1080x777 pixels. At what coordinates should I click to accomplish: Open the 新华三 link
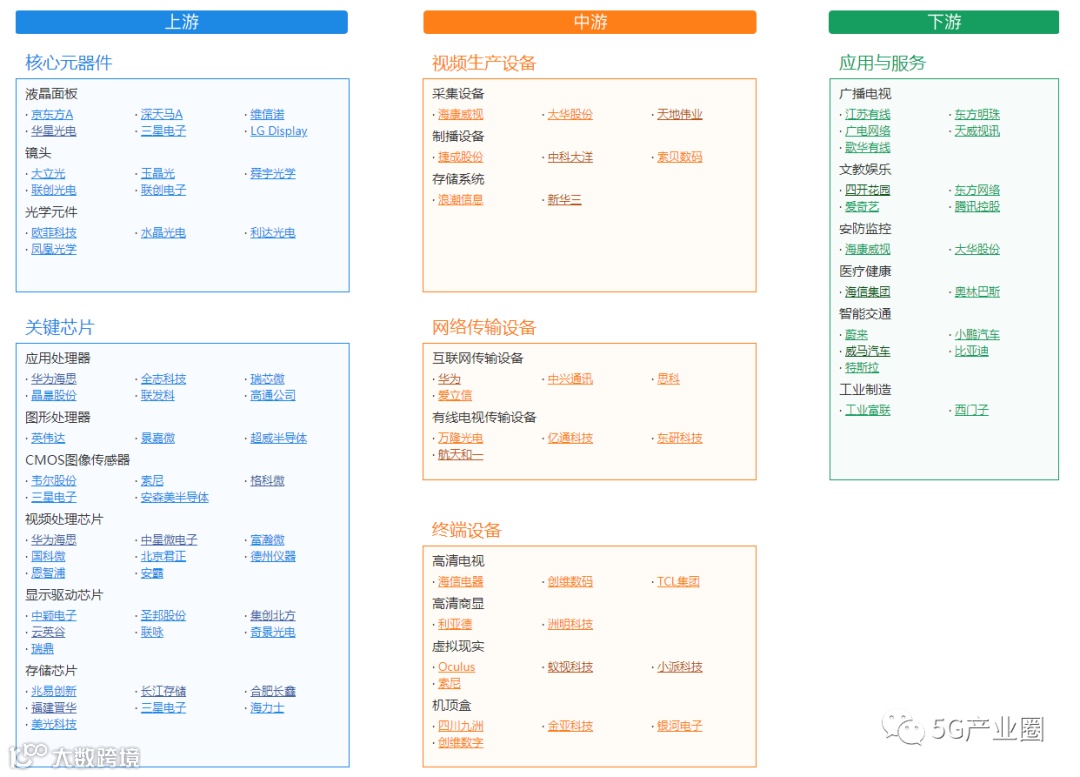click(x=564, y=200)
